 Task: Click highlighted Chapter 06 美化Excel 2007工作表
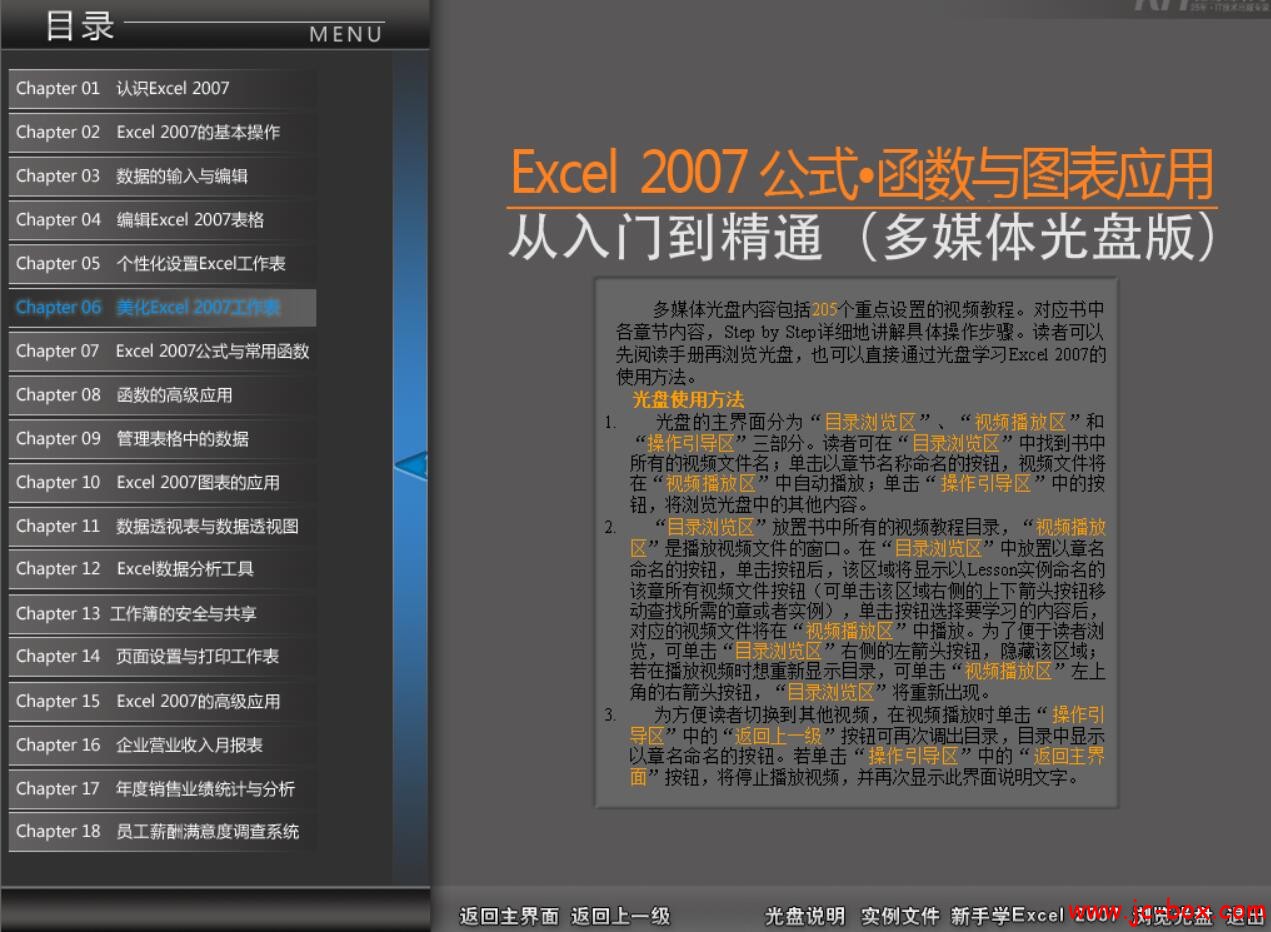point(162,307)
